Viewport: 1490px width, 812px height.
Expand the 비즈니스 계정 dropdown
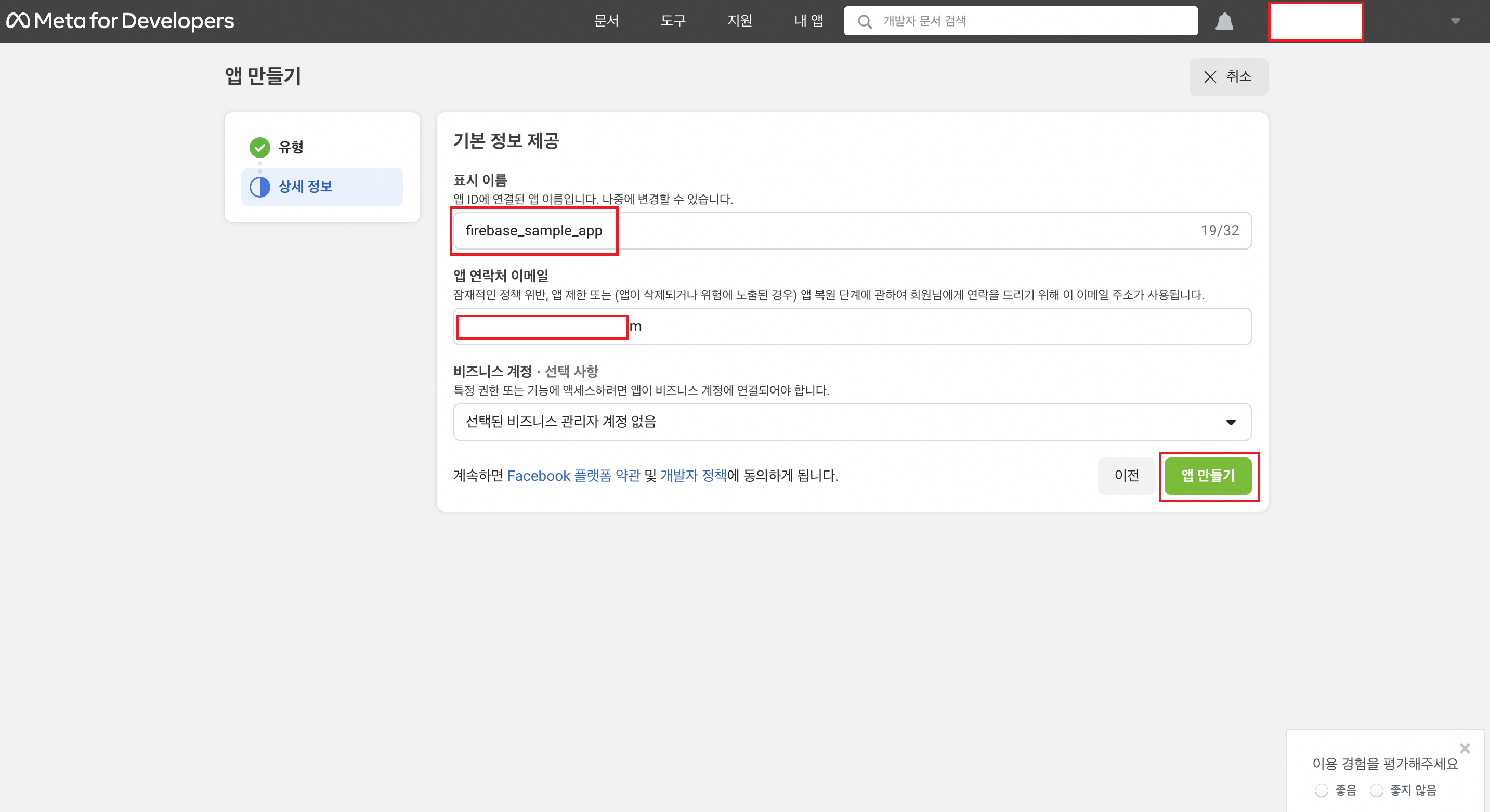852,422
